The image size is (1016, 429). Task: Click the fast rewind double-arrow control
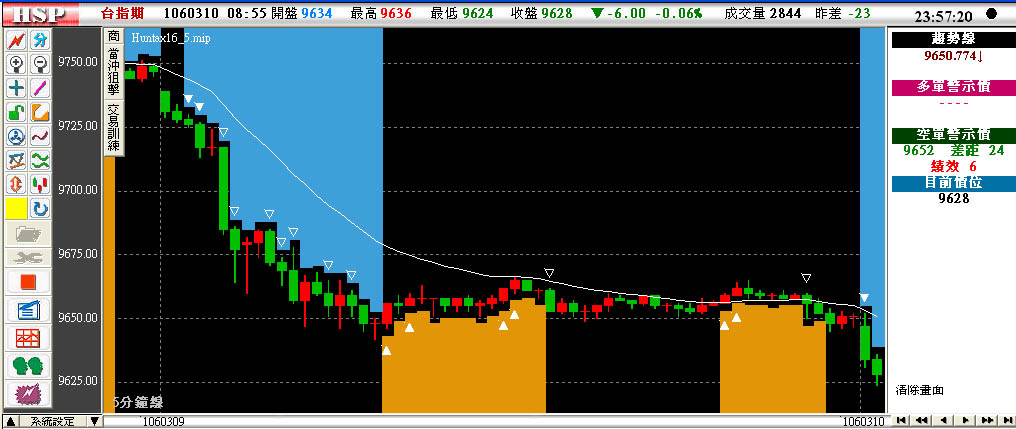tap(923, 421)
